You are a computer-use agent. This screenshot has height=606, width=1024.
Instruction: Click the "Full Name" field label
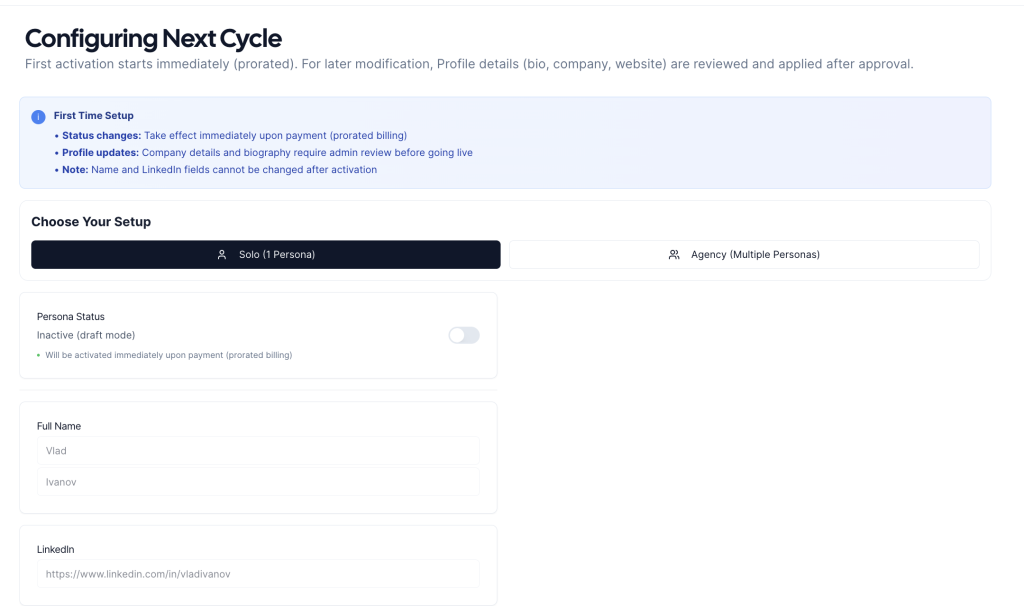coord(59,426)
